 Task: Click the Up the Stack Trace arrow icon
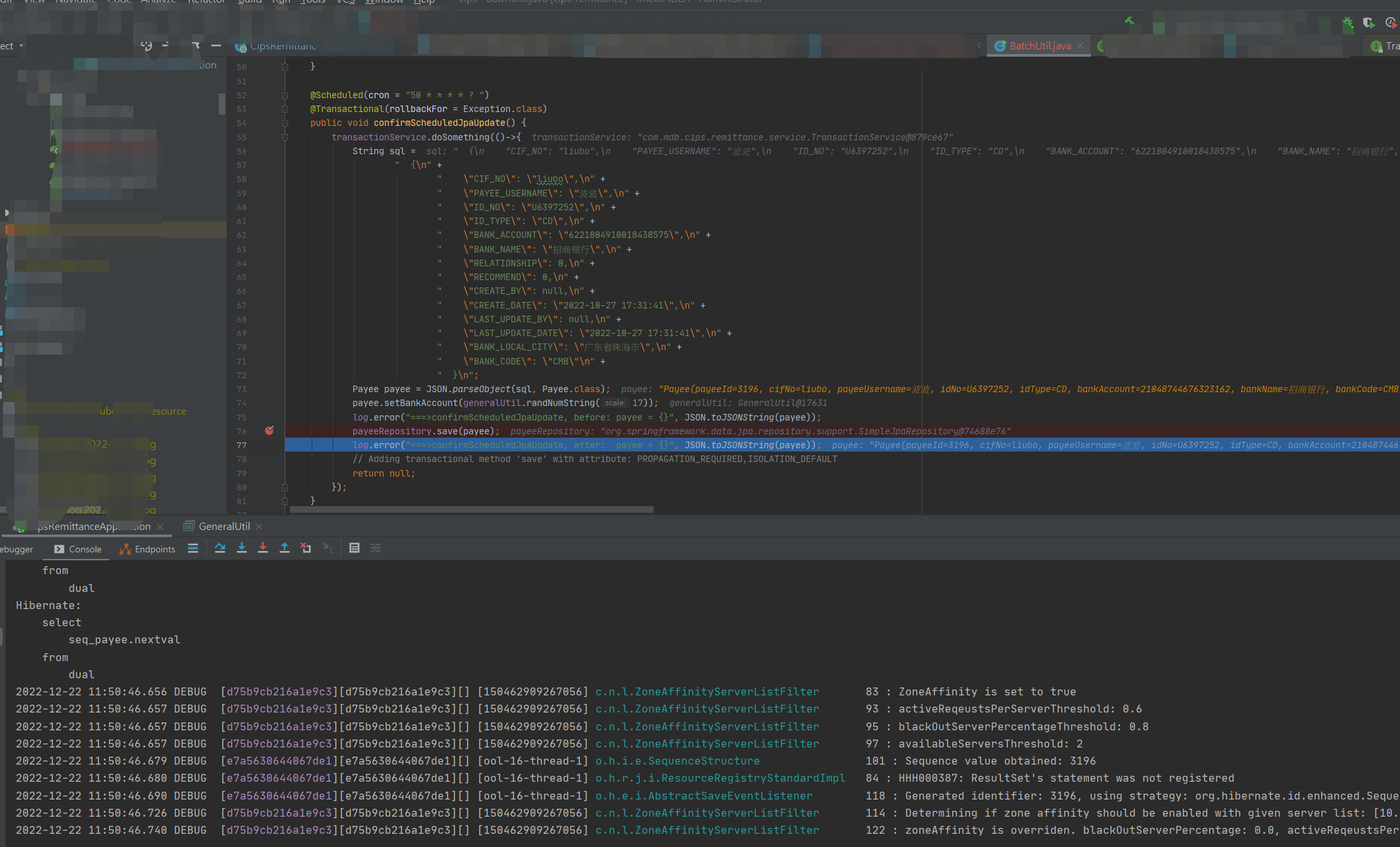point(285,548)
